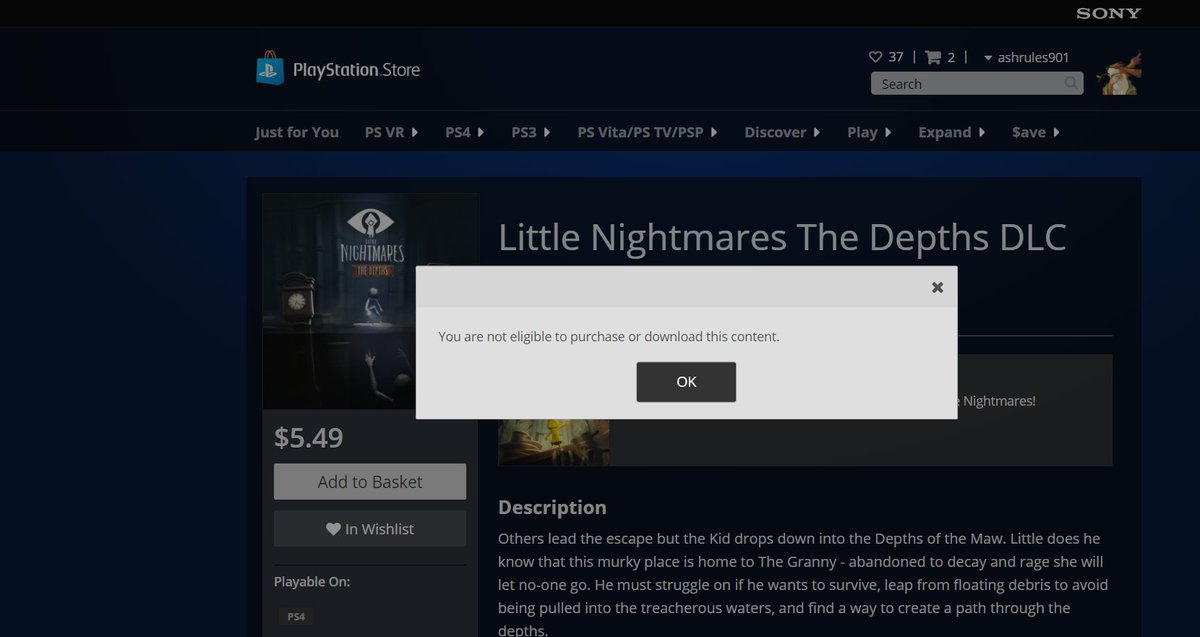Click the PS4 platform badge

(296, 617)
